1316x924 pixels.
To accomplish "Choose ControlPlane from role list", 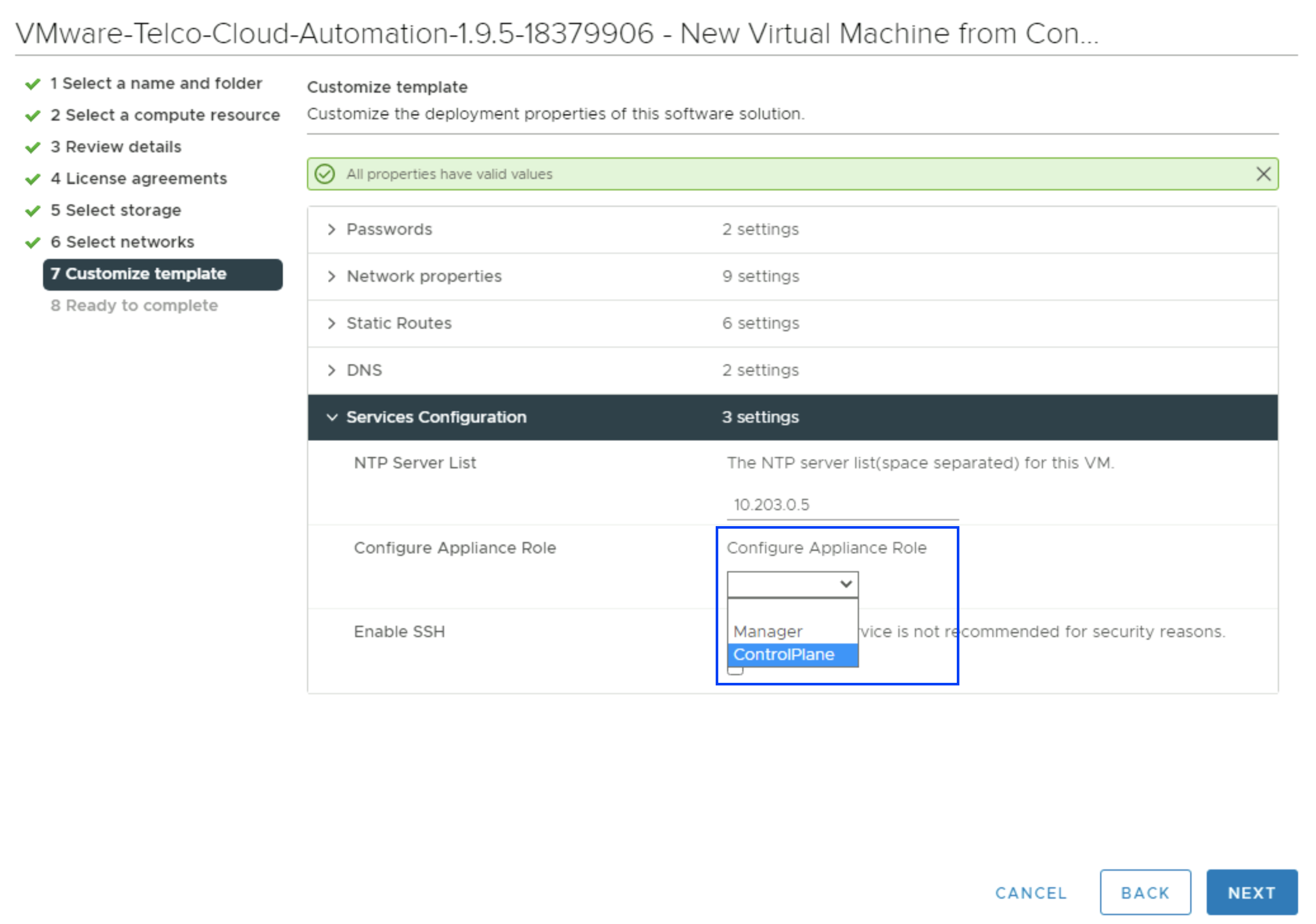I will 784,654.
